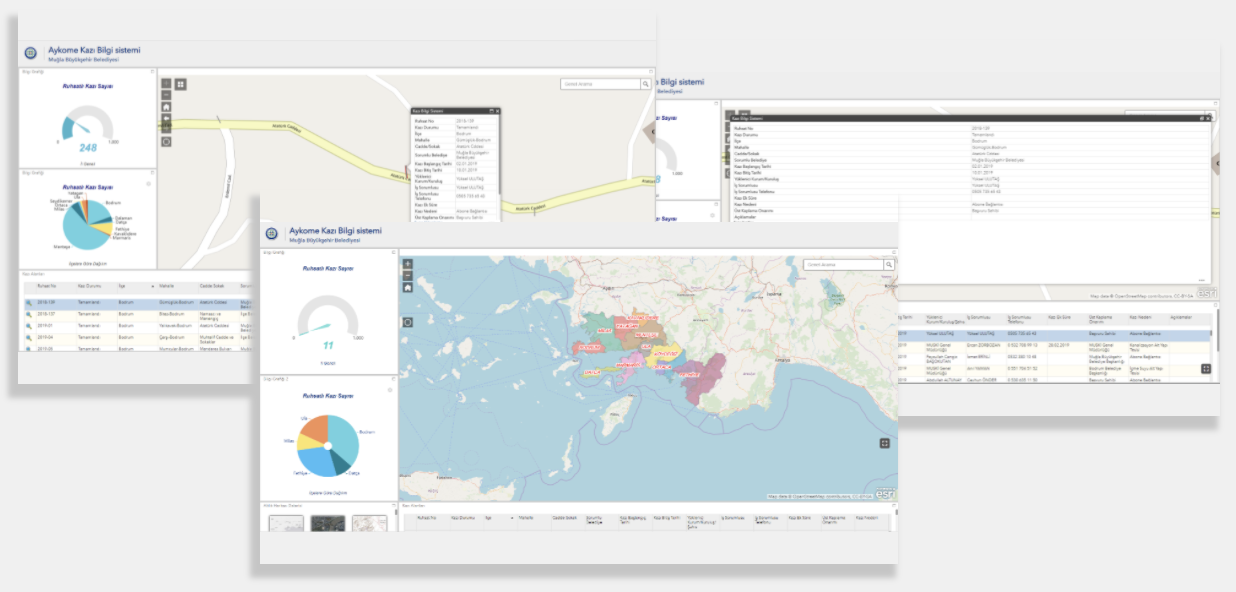Click the municipality logo in the left window header

[x=31, y=54]
